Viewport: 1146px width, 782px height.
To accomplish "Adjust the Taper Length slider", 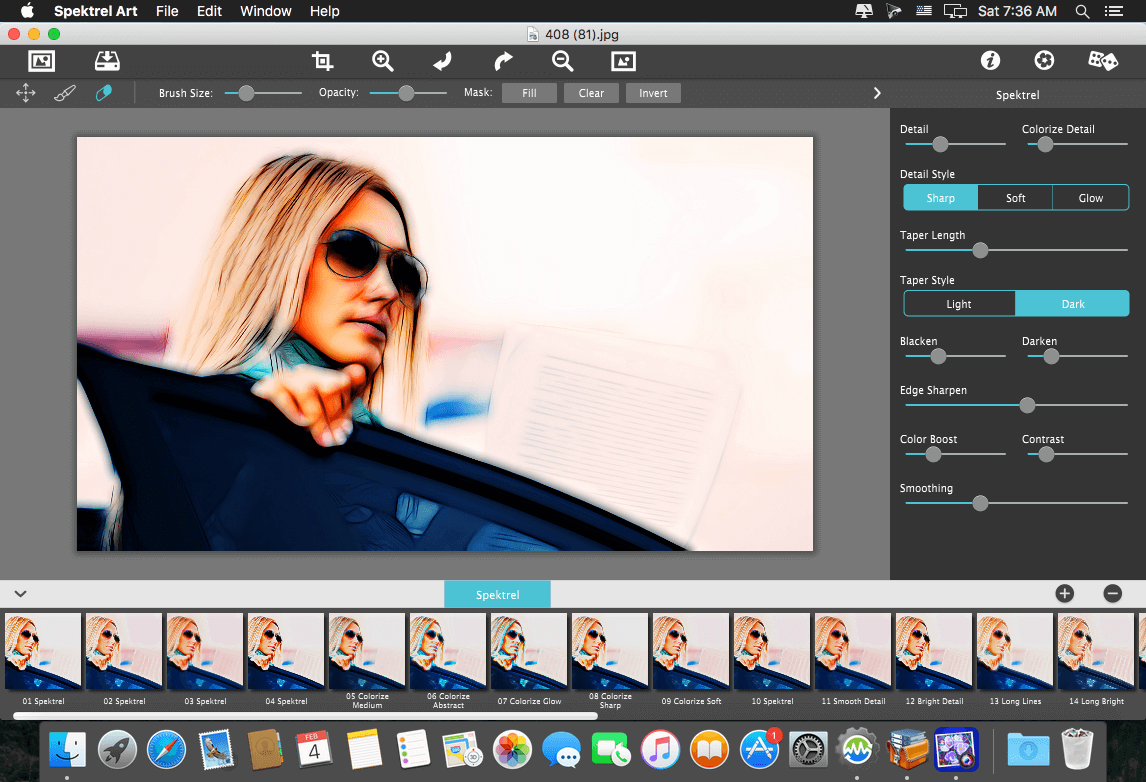I will 980,250.
